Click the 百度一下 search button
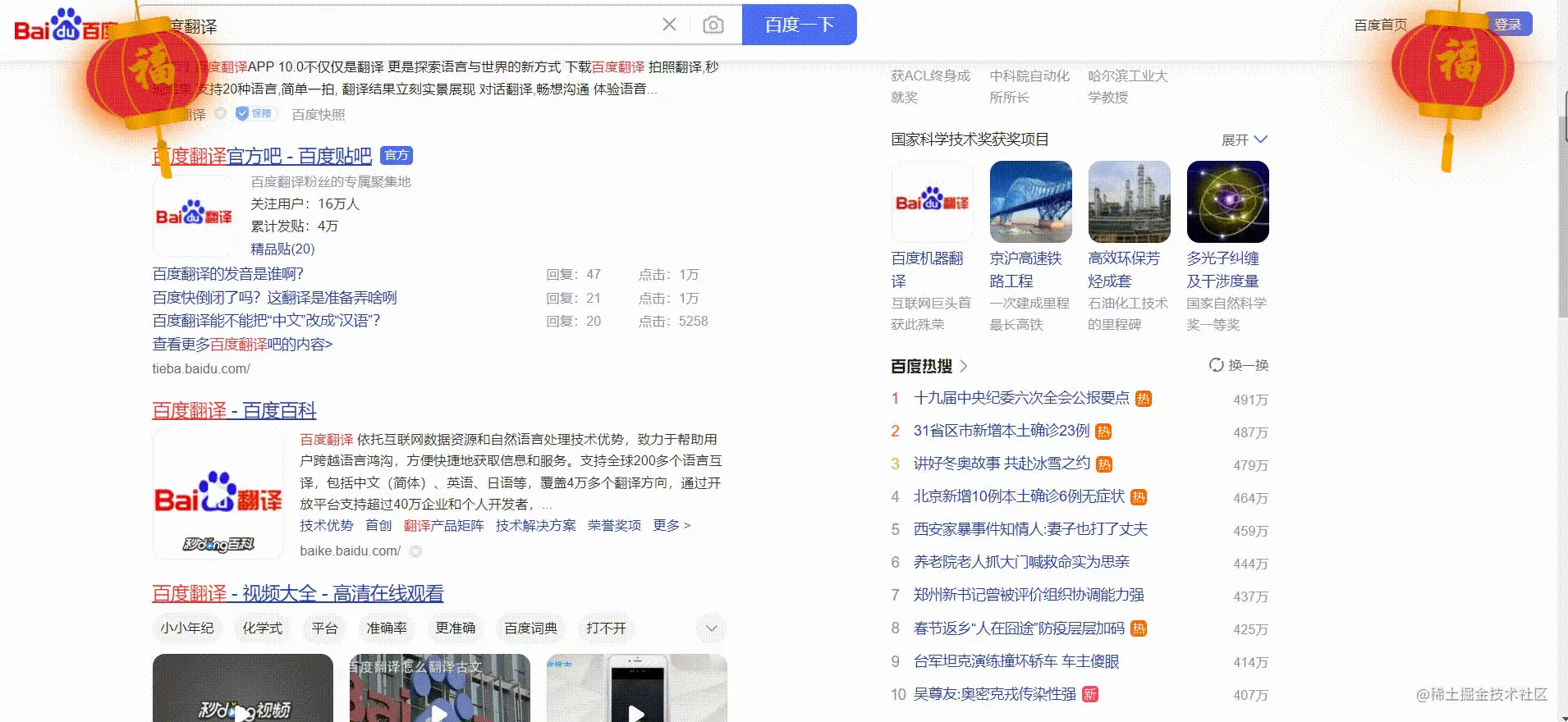 click(x=800, y=25)
